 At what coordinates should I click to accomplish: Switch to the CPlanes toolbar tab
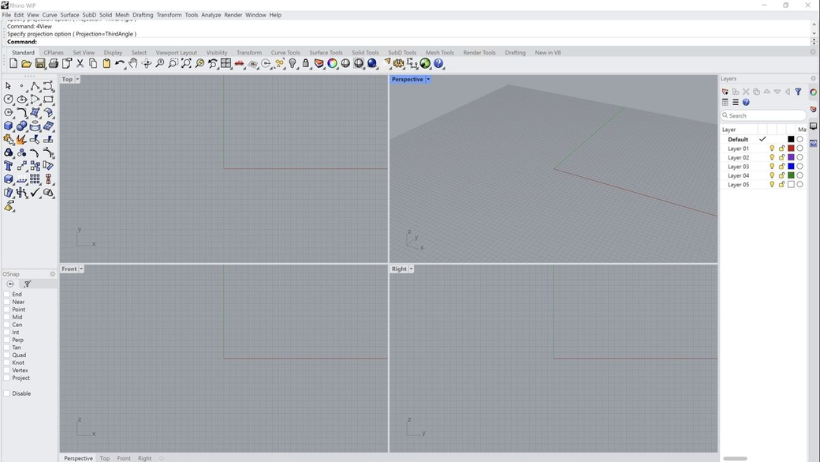pyautogui.click(x=53, y=53)
